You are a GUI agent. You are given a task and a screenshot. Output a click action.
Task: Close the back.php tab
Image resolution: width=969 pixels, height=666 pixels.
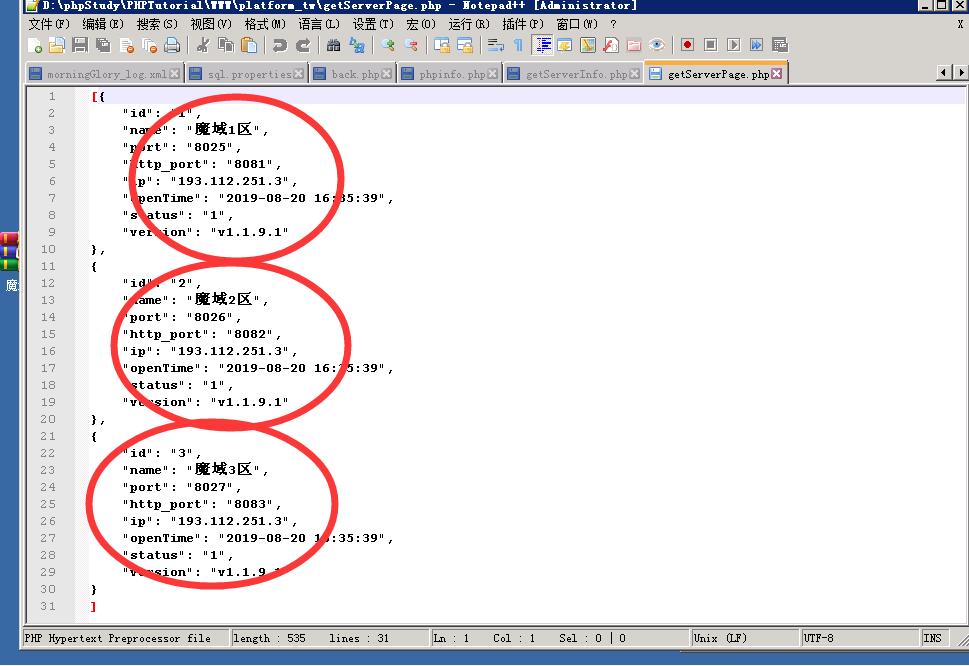(386, 74)
